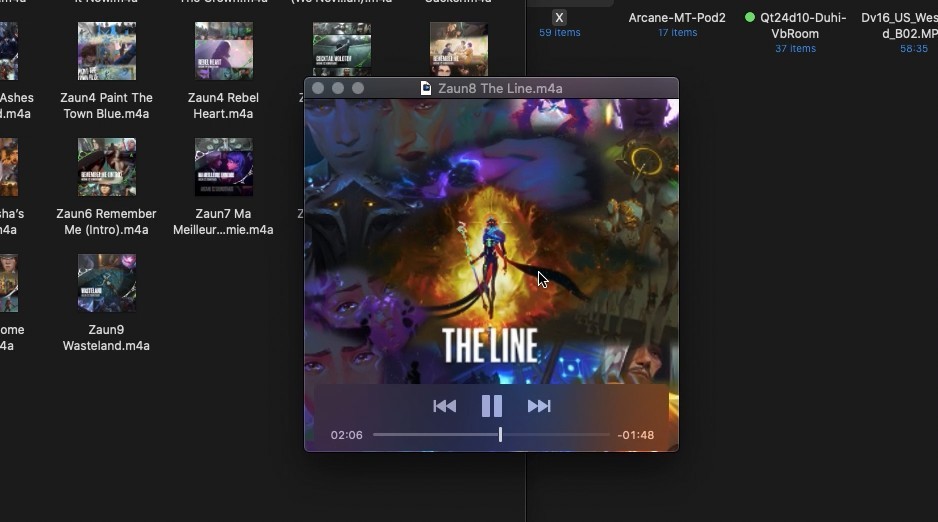Screen dimensions: 938x522
Task: Click the Zaun8 The Line.m4a window title
Action: (x=500, y=88)
